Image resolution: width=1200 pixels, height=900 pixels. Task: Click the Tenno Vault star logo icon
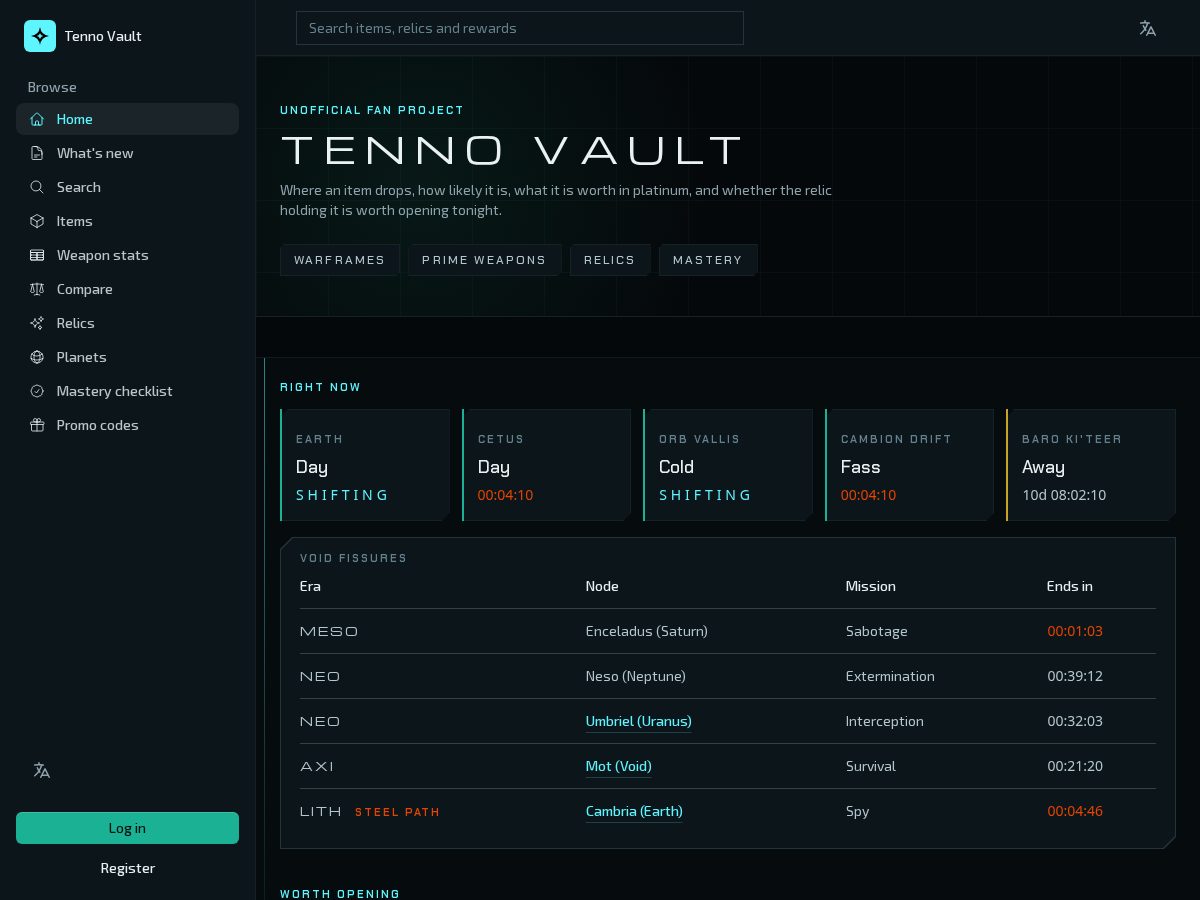(x=40, y=36)
